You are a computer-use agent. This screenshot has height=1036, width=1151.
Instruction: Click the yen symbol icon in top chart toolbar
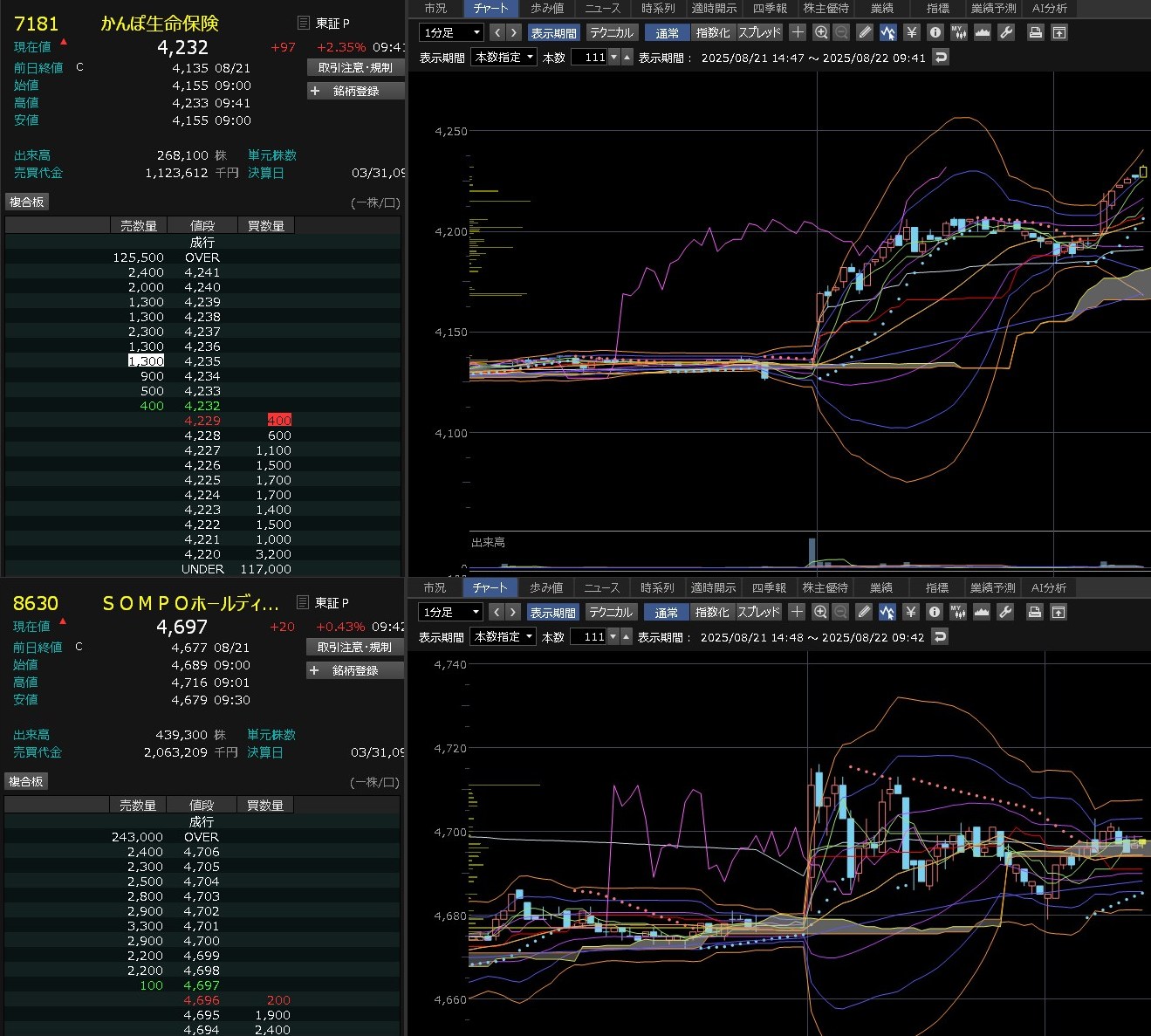[912, 32]
